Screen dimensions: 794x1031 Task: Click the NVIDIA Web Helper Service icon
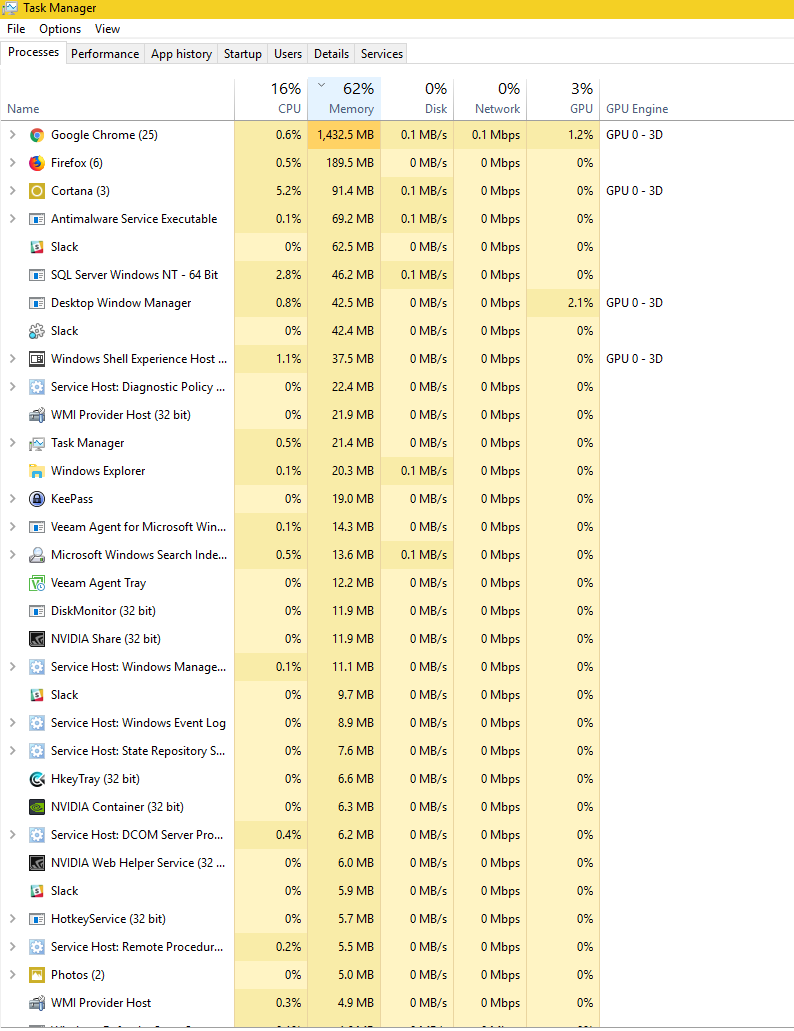tap(37, 863)
